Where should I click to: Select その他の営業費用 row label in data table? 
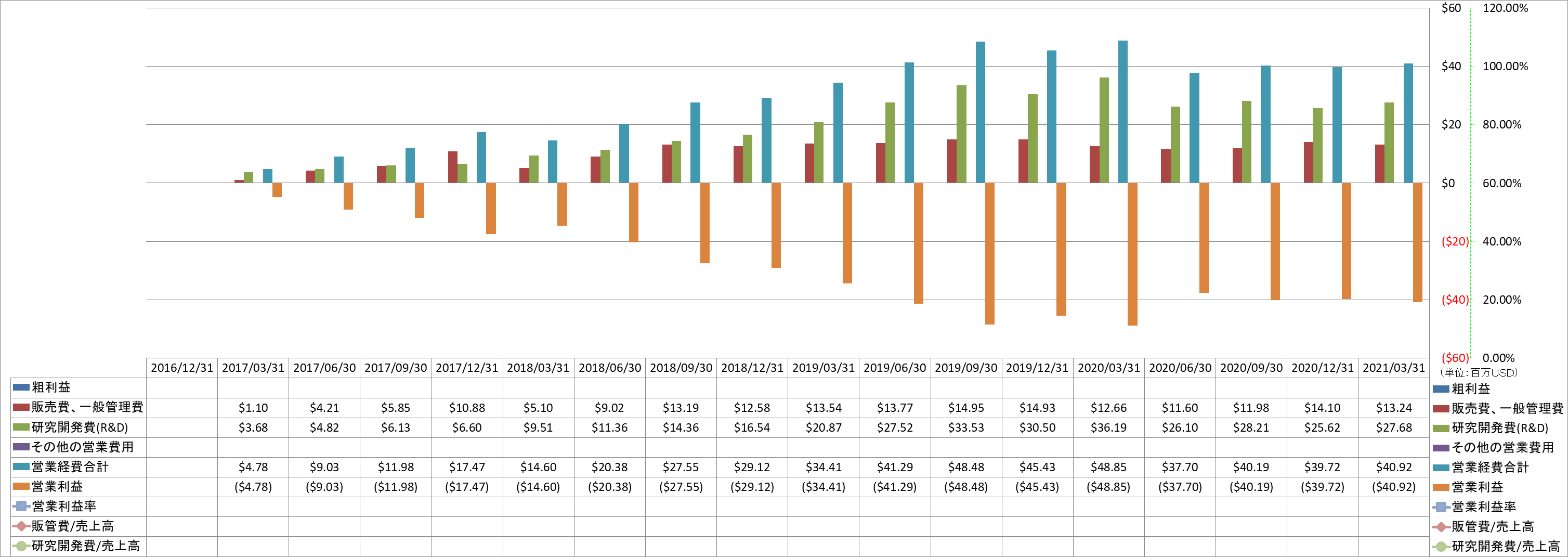(82, 447)
